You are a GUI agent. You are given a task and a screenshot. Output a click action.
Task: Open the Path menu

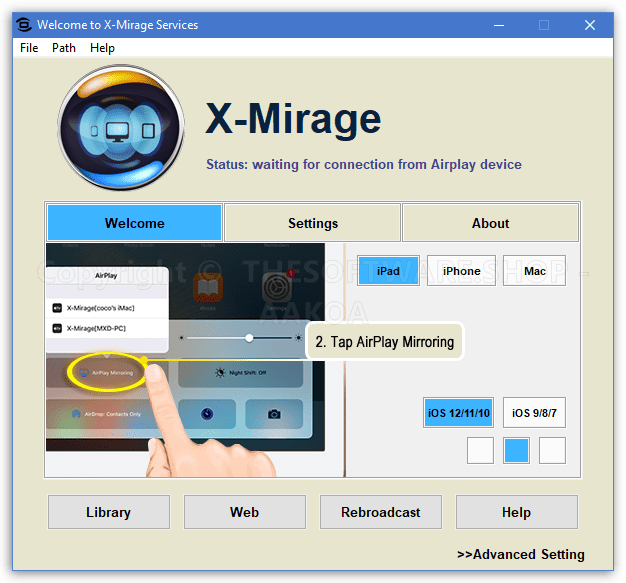tap(64, 48)
